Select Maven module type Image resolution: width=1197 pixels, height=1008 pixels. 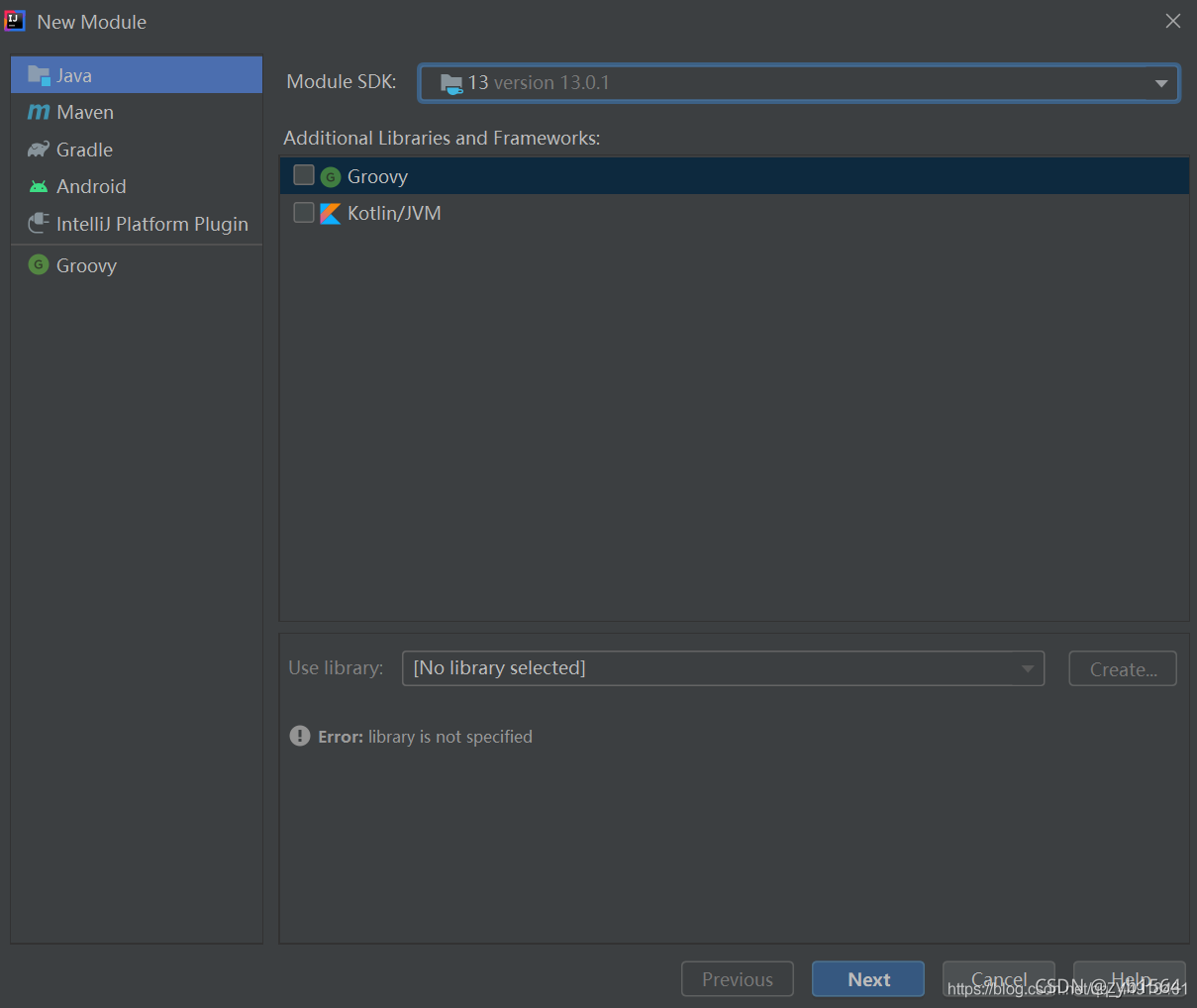coord(137,112)
